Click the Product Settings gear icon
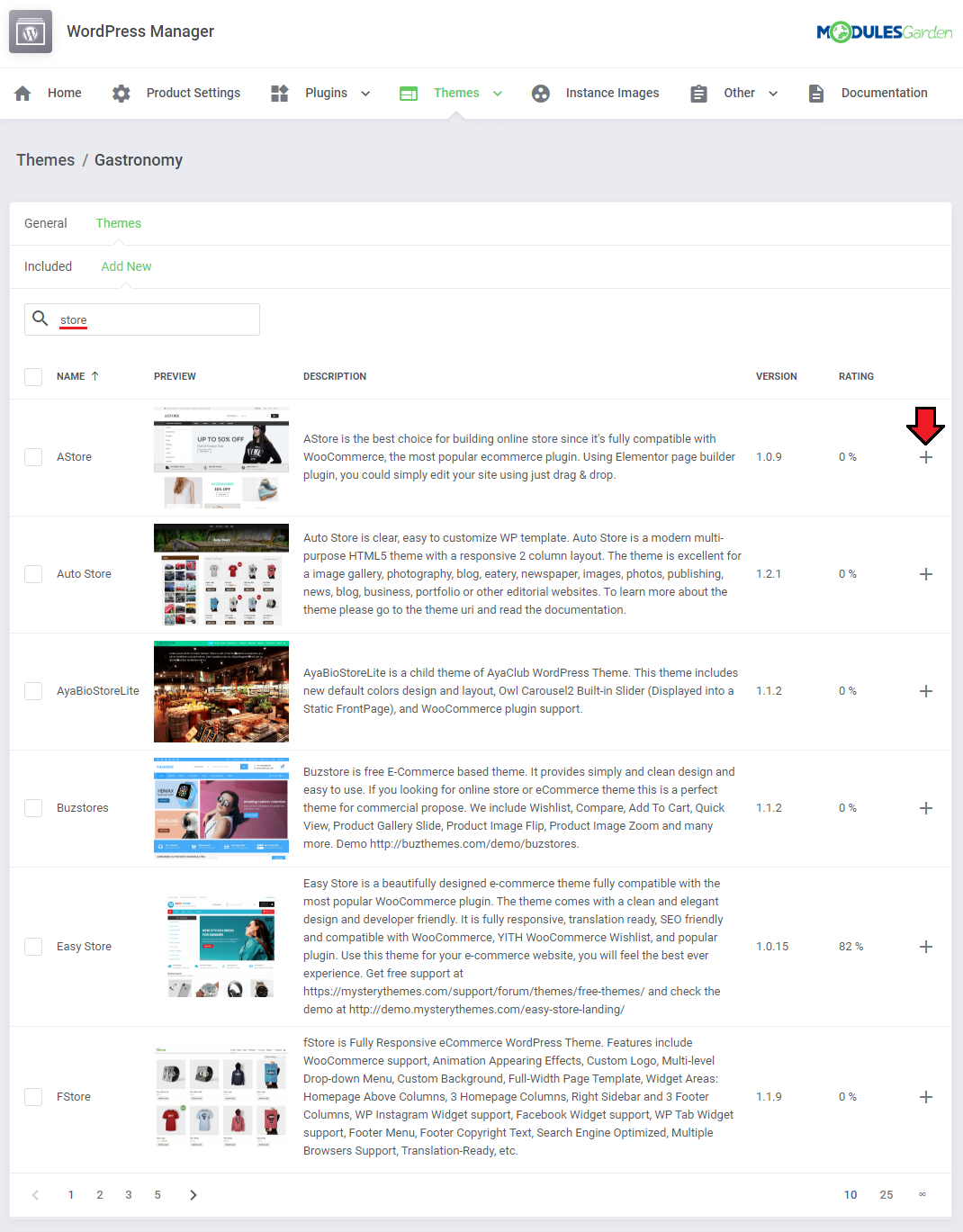The image size is (963, 1232). [121, 94]
